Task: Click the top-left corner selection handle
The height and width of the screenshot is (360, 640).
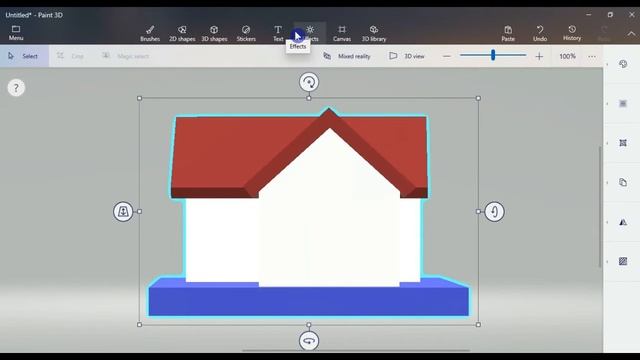Action: point(140,98)
